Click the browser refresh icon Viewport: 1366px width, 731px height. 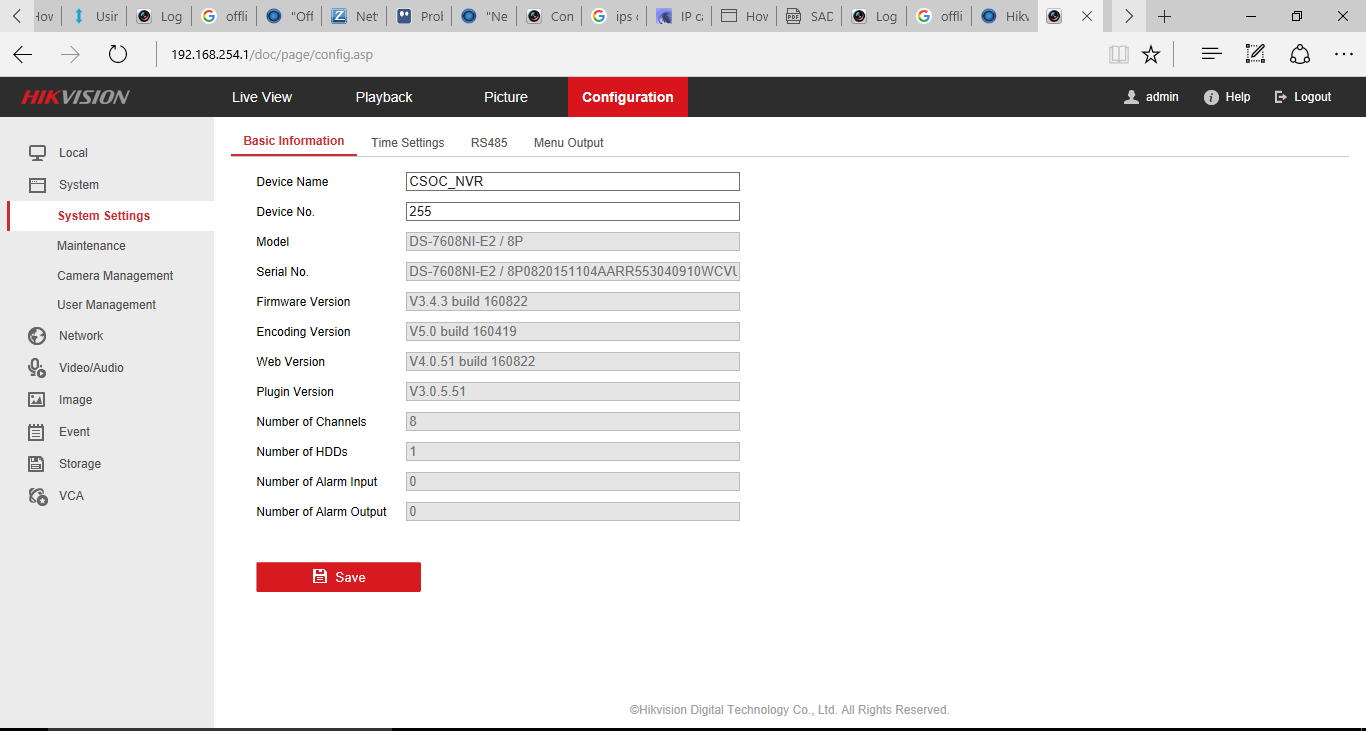click(118, 55)
